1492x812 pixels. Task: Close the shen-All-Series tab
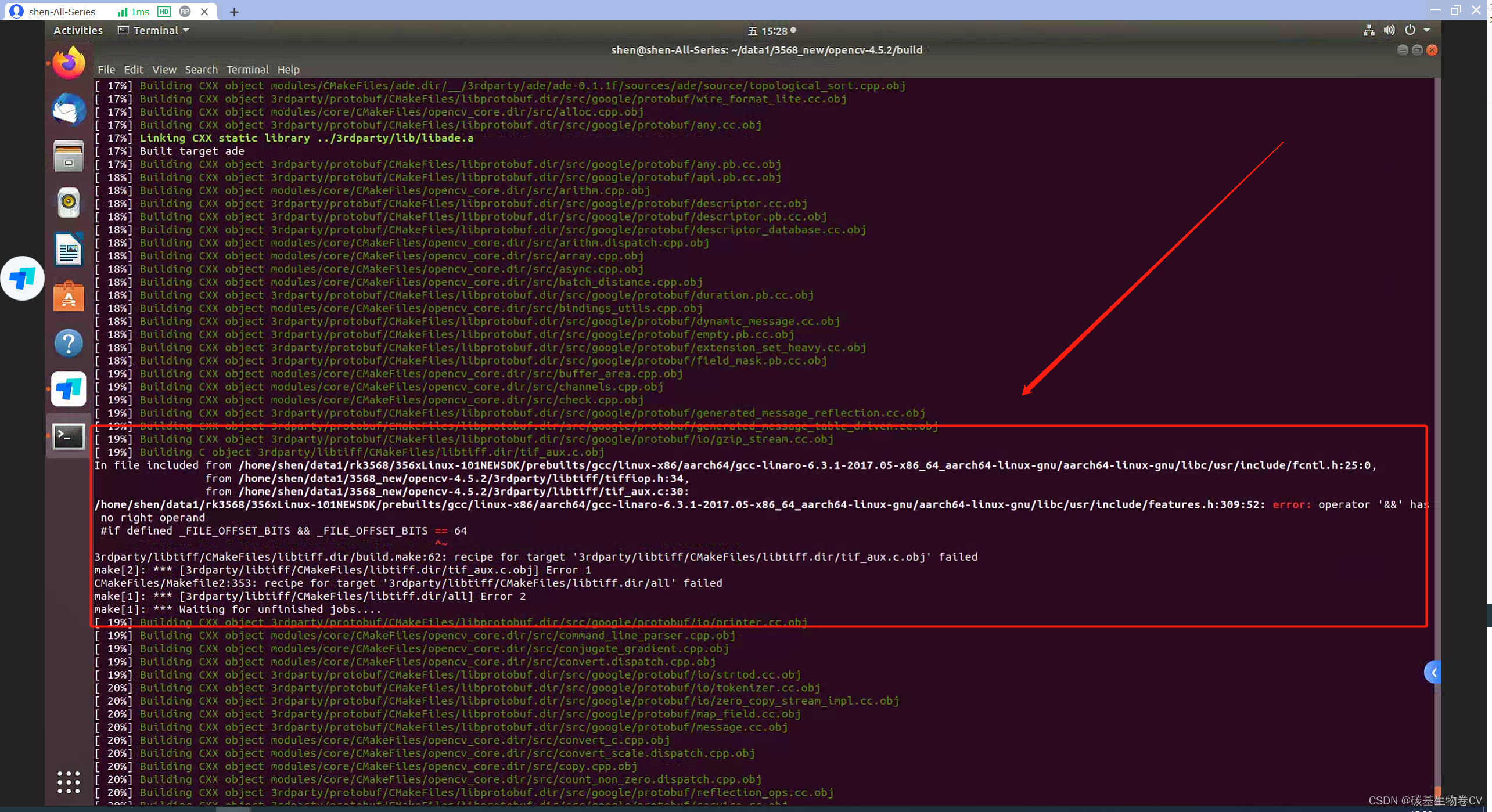204,12
